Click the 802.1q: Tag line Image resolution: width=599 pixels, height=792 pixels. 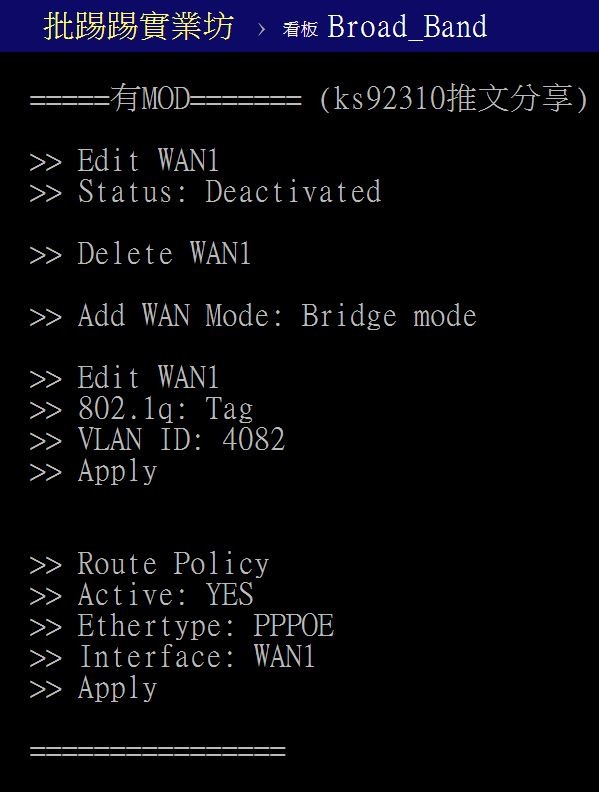pos(141,410)
